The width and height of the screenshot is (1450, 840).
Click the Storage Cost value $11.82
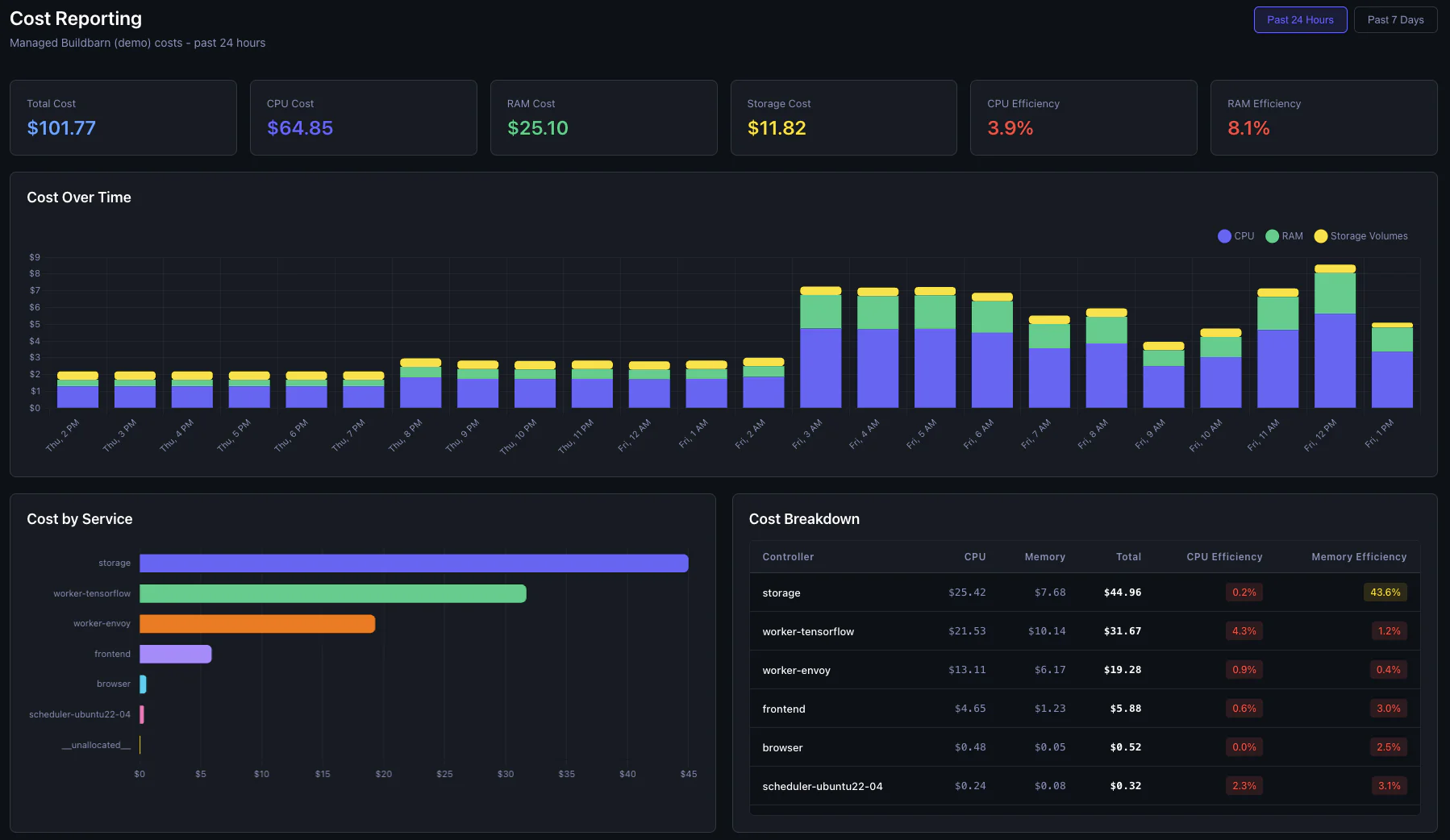(x=777, y=128)
